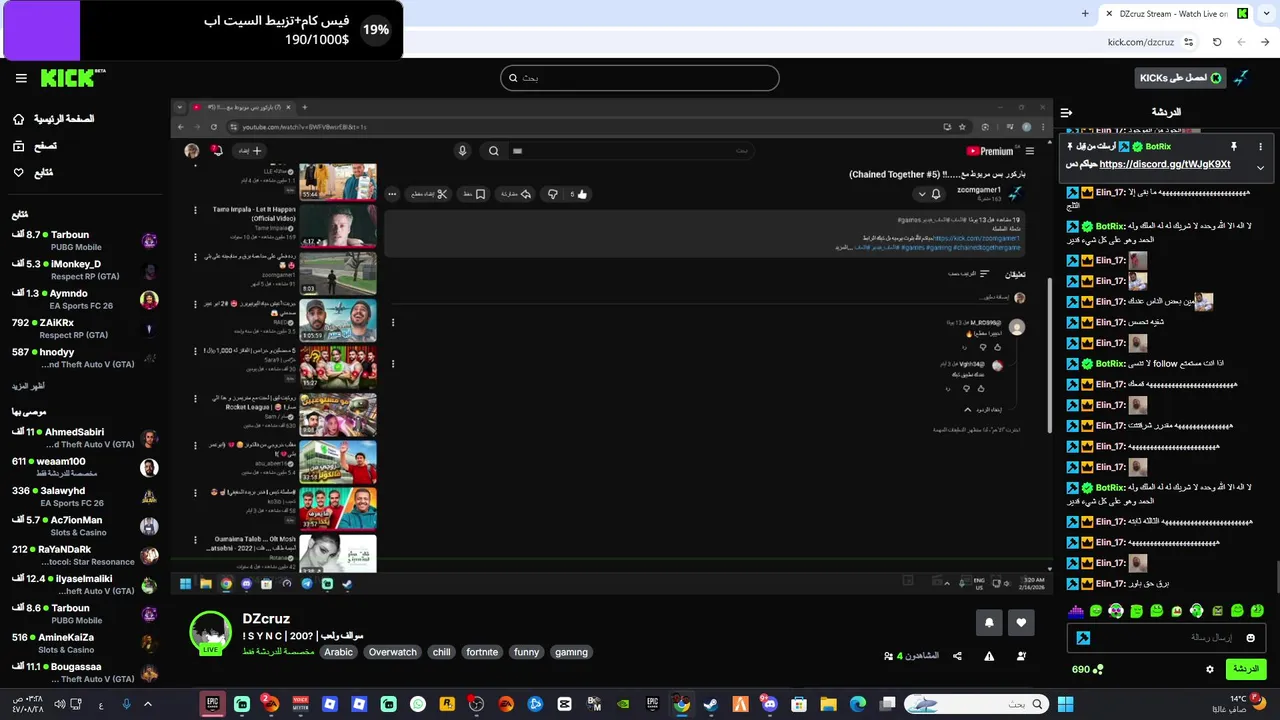
Task: Open the Kick hamburger menu
Action: click(x=21, y=78)
